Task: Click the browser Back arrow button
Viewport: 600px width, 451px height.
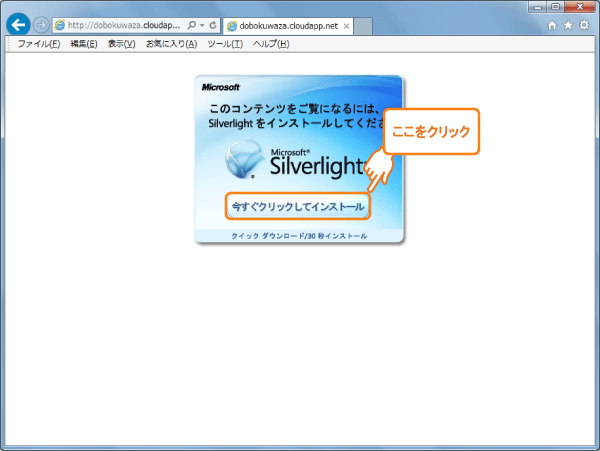Action: [18, 25]
